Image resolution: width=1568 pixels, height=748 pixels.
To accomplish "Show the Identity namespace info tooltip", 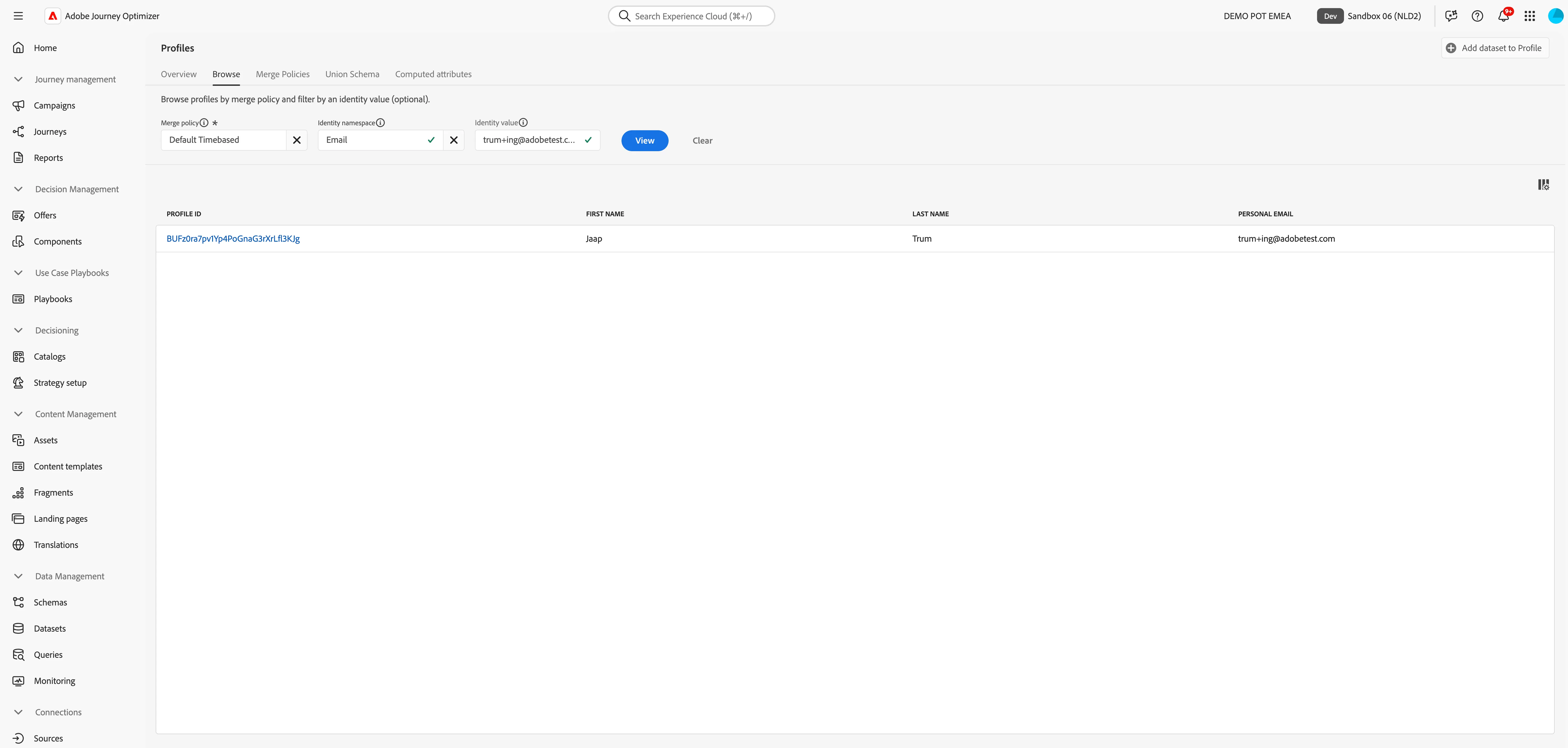I will click(380, 123).
